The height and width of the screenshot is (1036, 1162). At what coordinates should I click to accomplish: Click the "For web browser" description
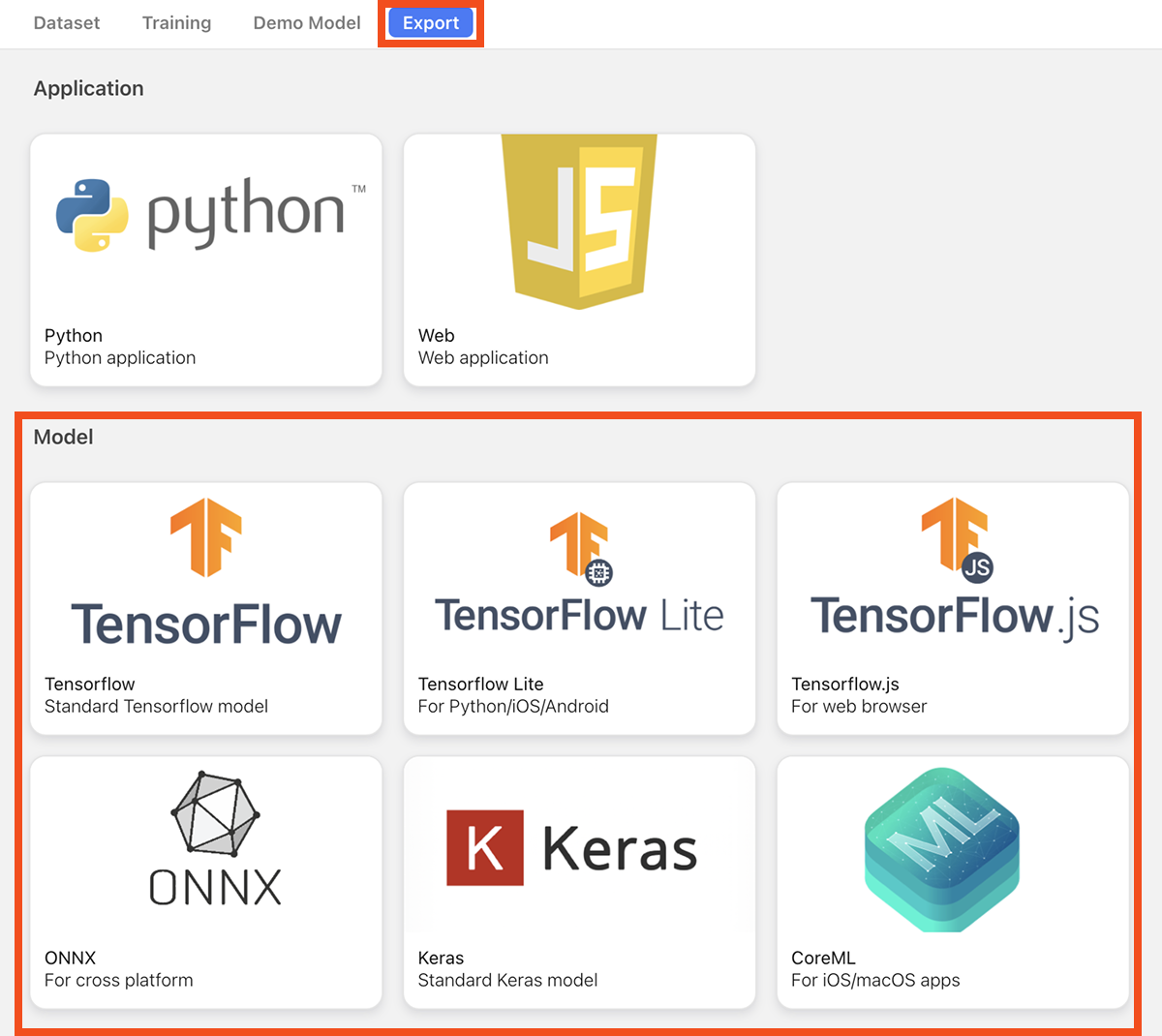[859, 707]
